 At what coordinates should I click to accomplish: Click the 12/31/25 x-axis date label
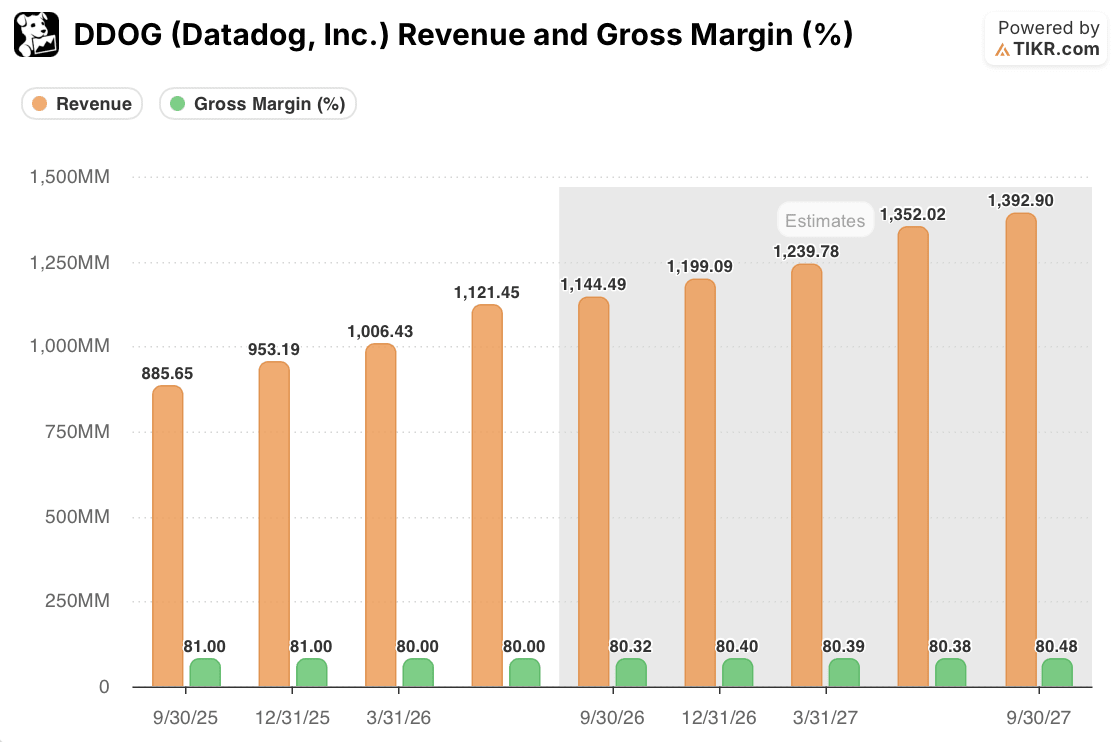293,718
